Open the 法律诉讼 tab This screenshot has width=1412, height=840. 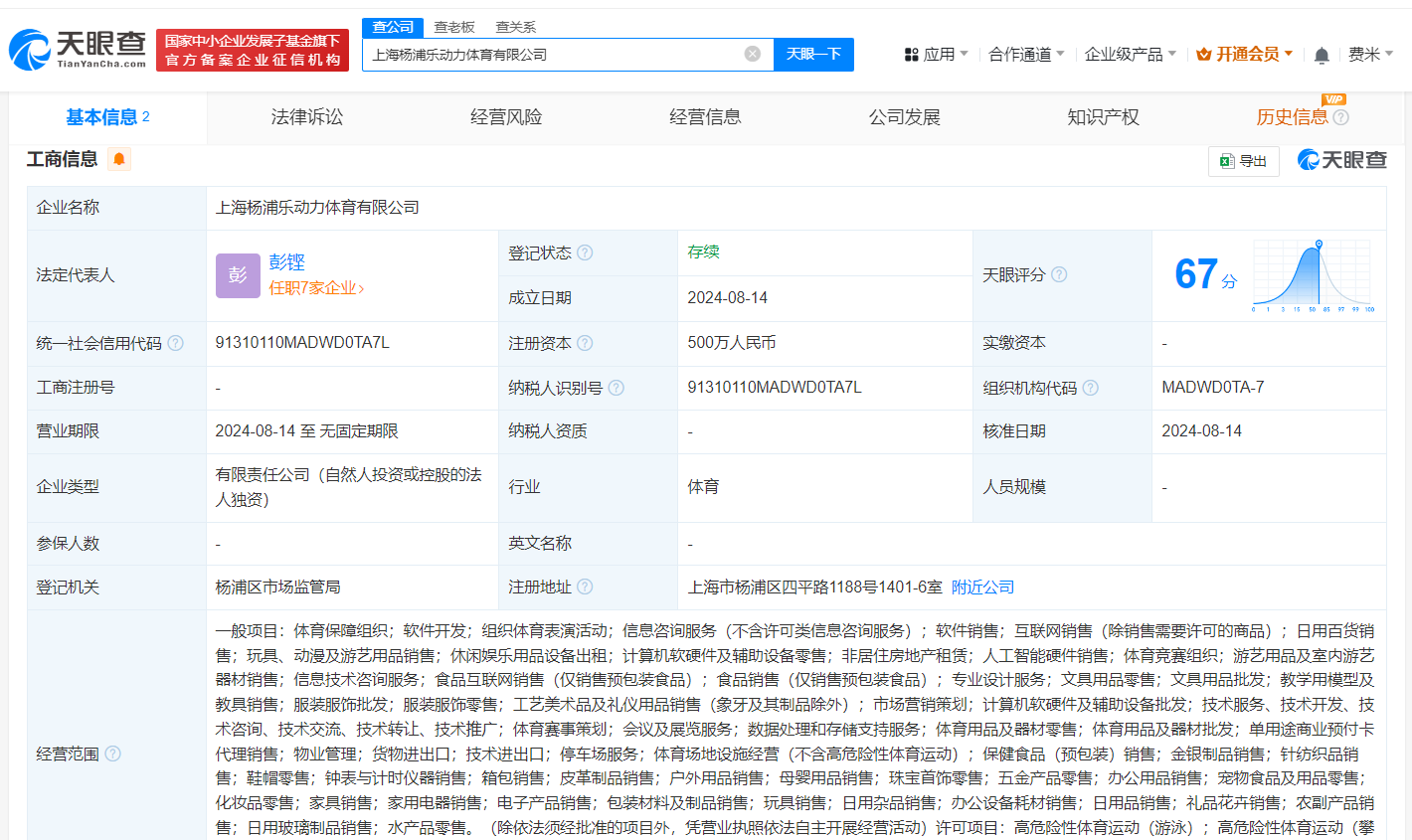(307, 116)
